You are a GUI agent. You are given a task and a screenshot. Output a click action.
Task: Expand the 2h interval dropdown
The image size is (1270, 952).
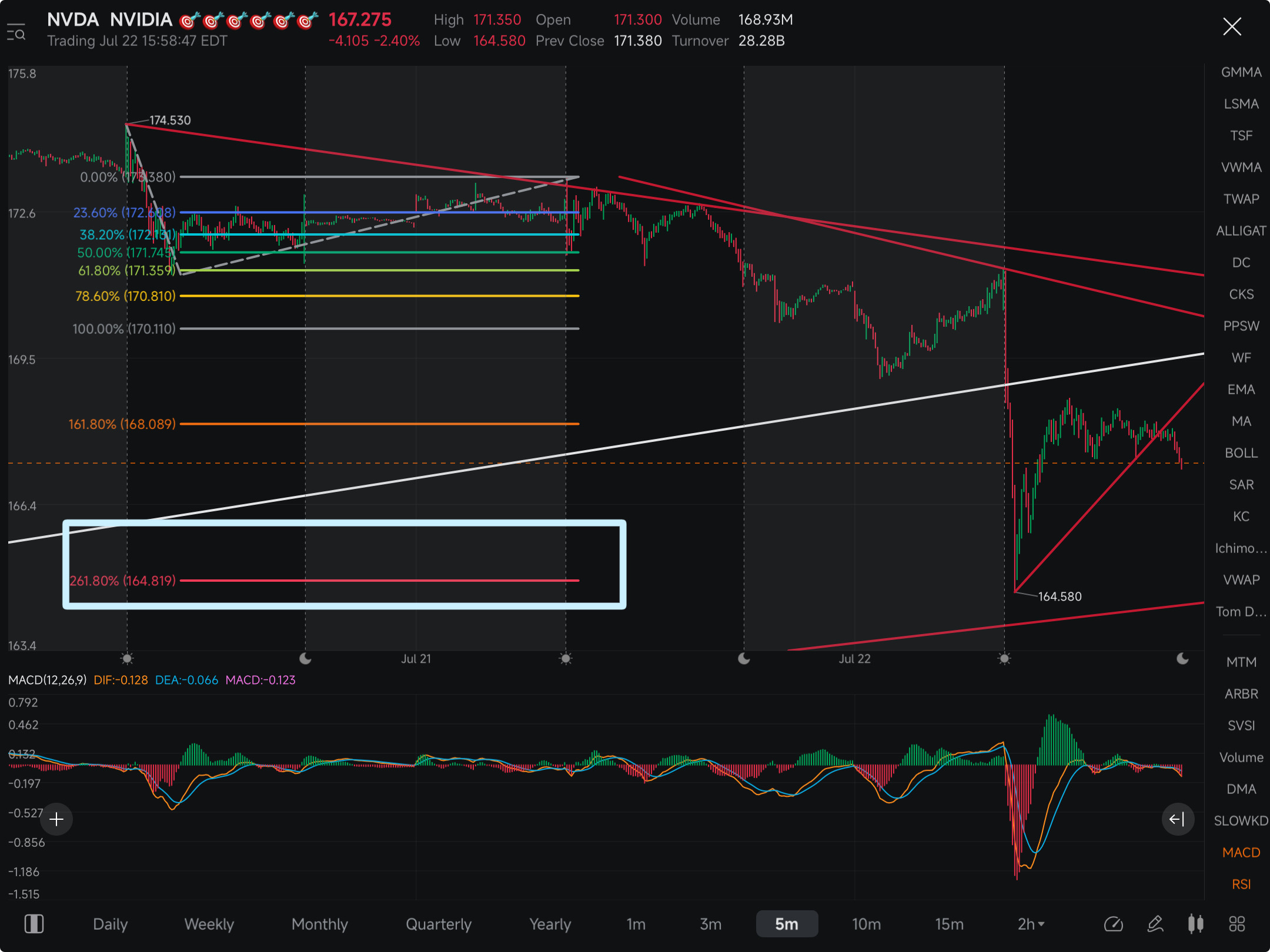1031,924
